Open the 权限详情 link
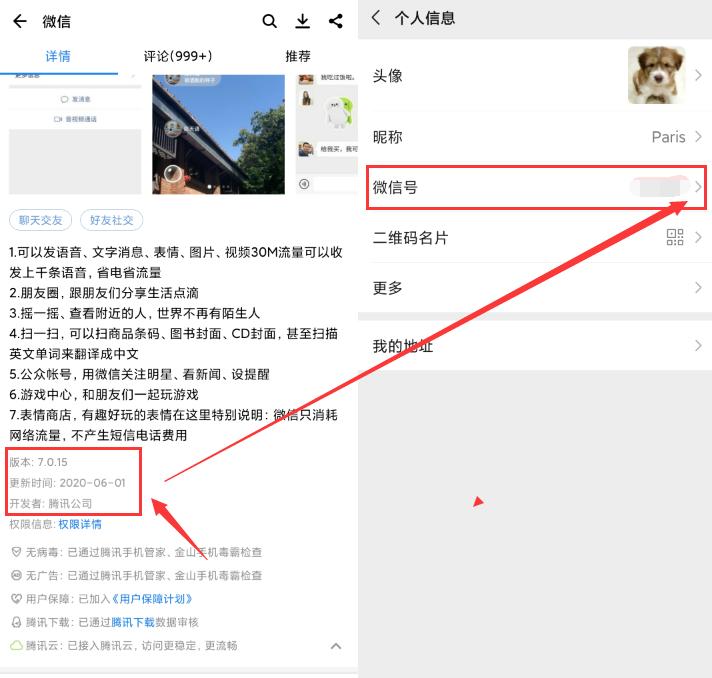Viewport: 712px width, 678px height. click(x=80, y=525)
